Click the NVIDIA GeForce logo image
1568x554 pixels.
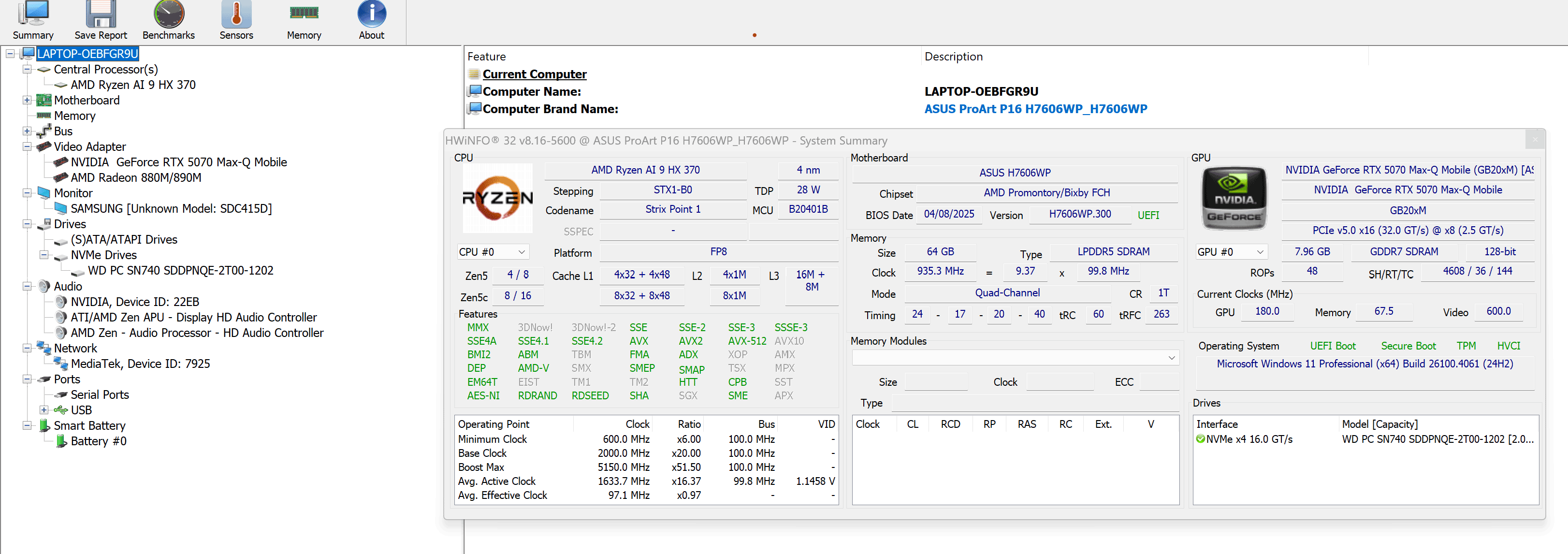coord(1234,198)
